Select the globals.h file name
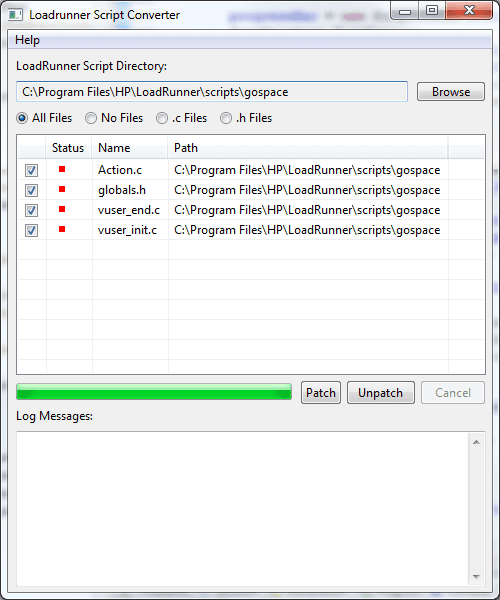 pyautogui.click(x=122, y=190)
